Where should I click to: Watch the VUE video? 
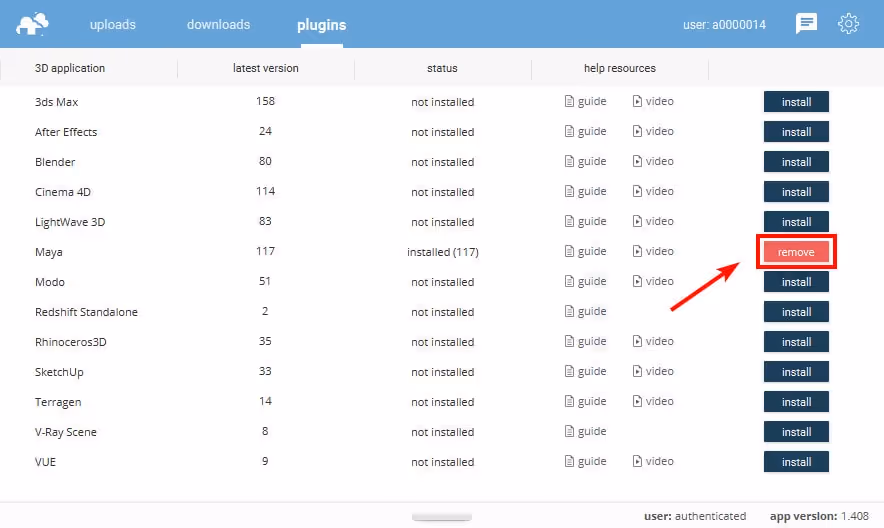[x=653, y=461]
